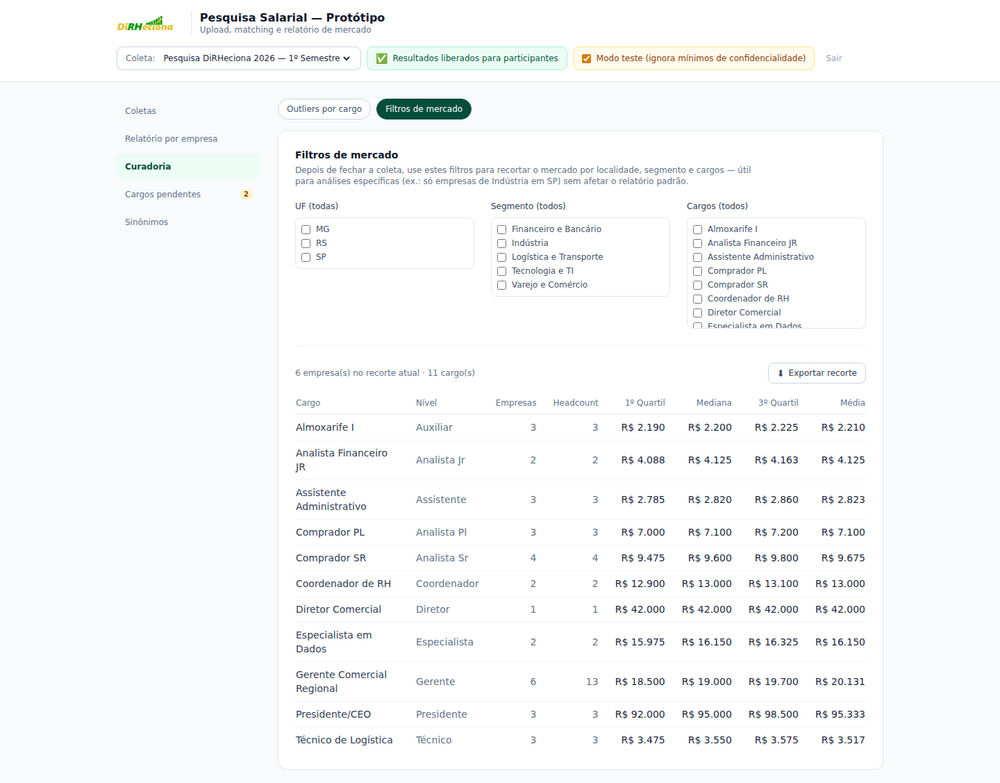Click the R$ 95.333 average value
The width and height of the screenshot is (1000, 783).
coord(840,715)
